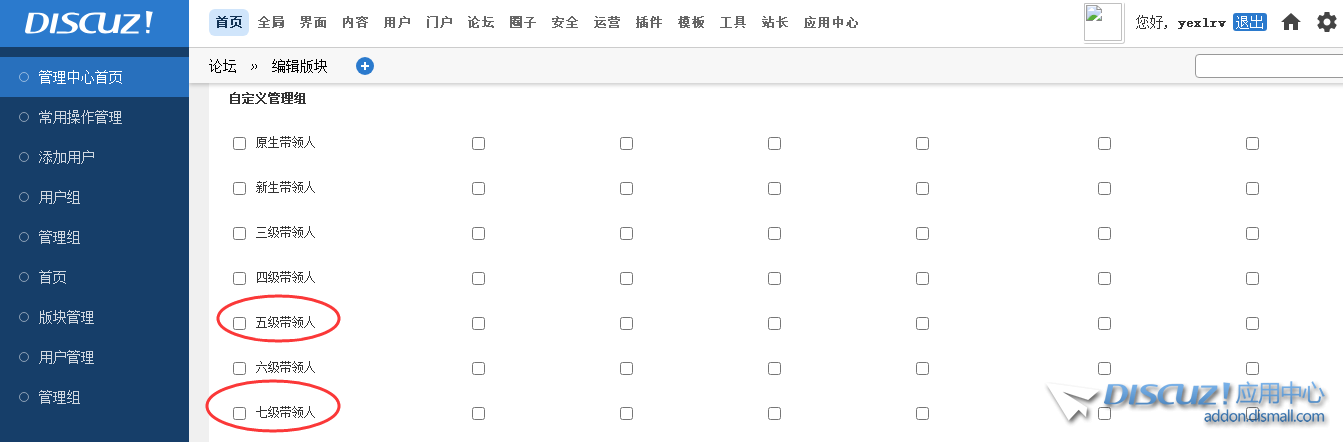Click the 论坛 breadcrumb link
This screenshot has width=1343, height=442.
(223, 66)
